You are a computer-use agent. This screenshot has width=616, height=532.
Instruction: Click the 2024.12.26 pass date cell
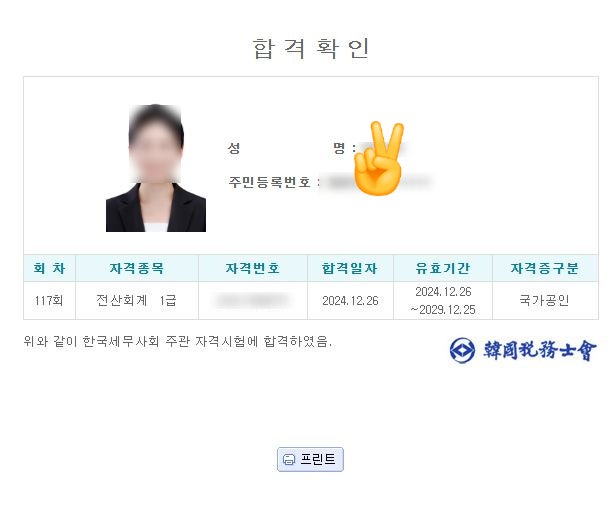click(x=350, y=301)
